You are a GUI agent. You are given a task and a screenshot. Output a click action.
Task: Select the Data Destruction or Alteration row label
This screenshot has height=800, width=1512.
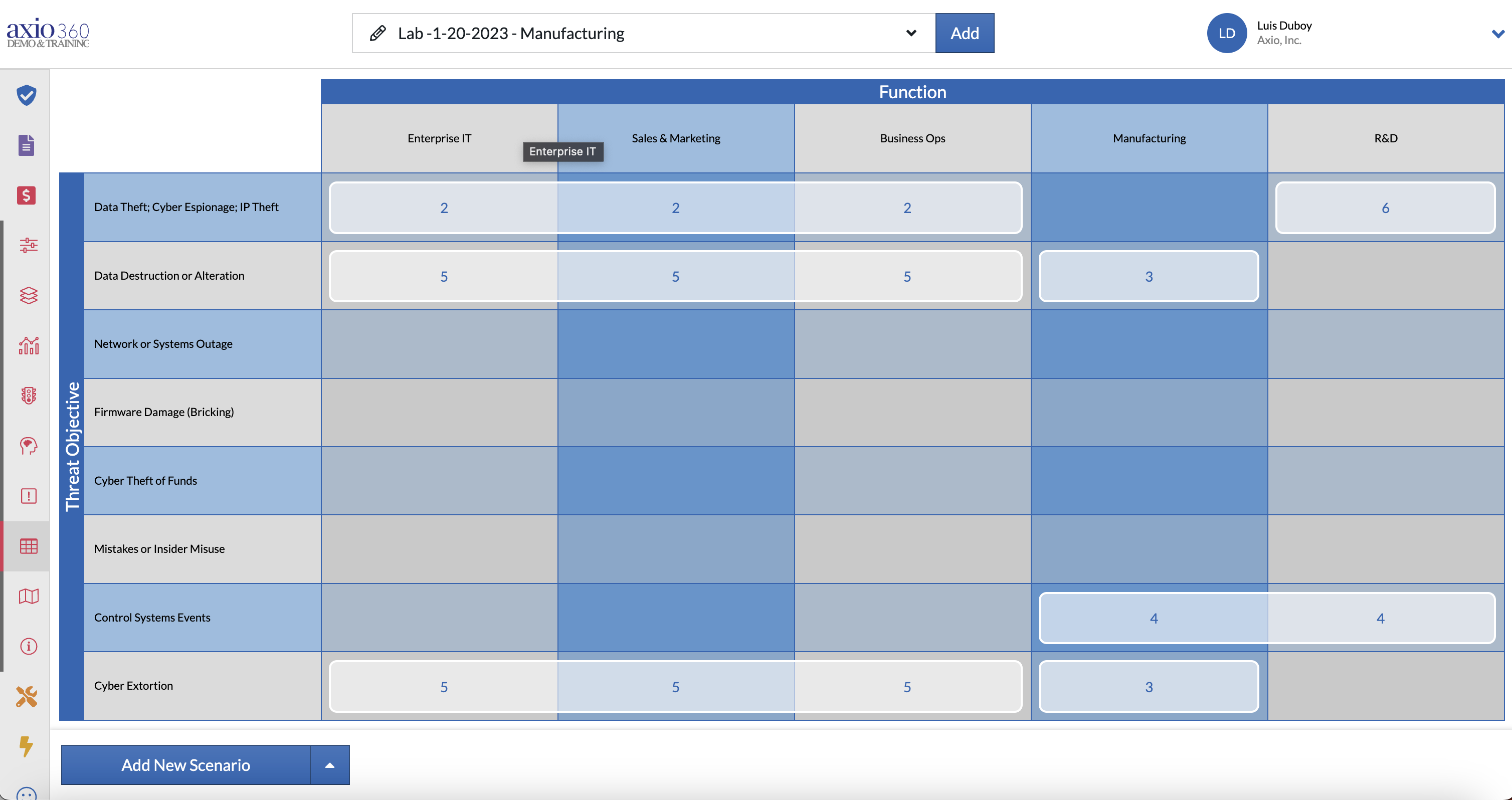coord(203,276)
